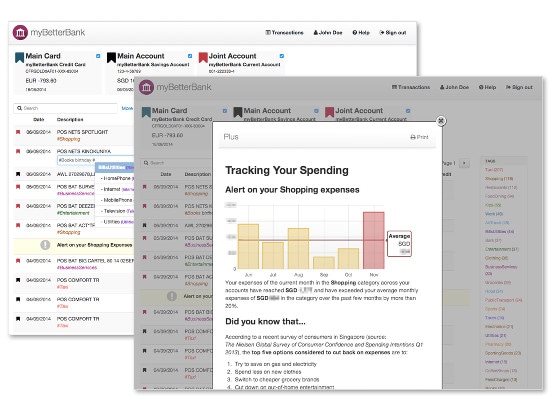Image resolution: width=550 pixels, height=413 pixels.
Task: Select MobilePhone suggestion in tag dropdown
Action: point(115,200)
